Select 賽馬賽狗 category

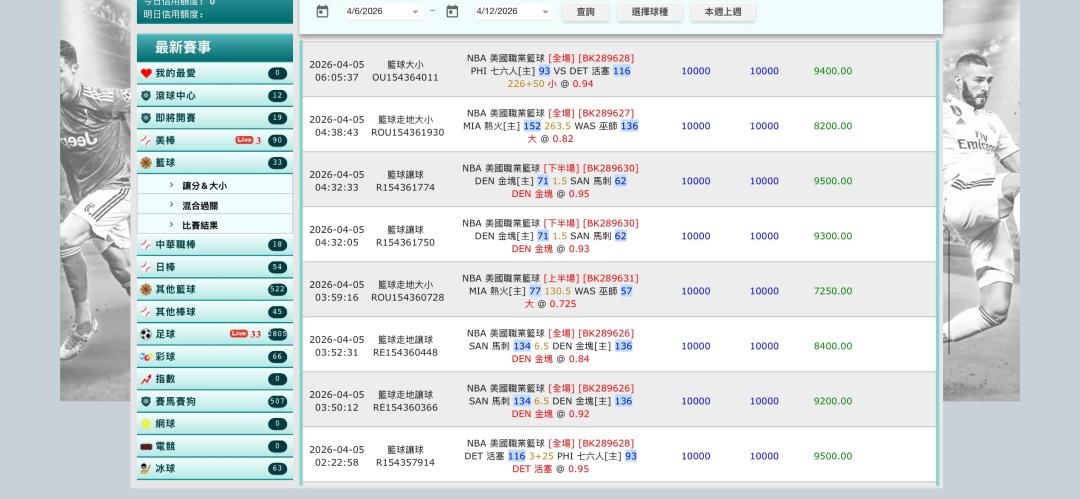click(x=215, y=401)
